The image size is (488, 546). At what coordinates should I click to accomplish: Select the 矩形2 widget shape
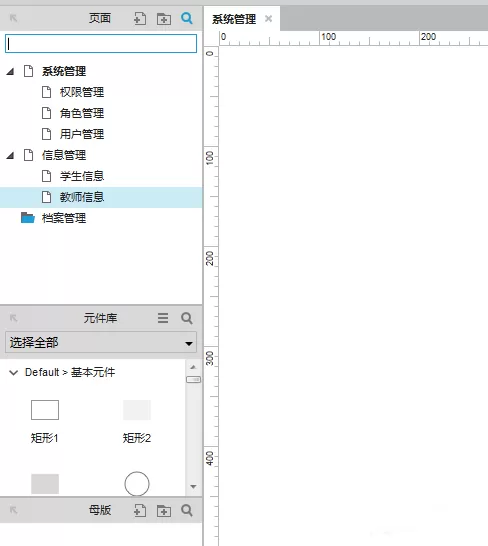point(137,410)
